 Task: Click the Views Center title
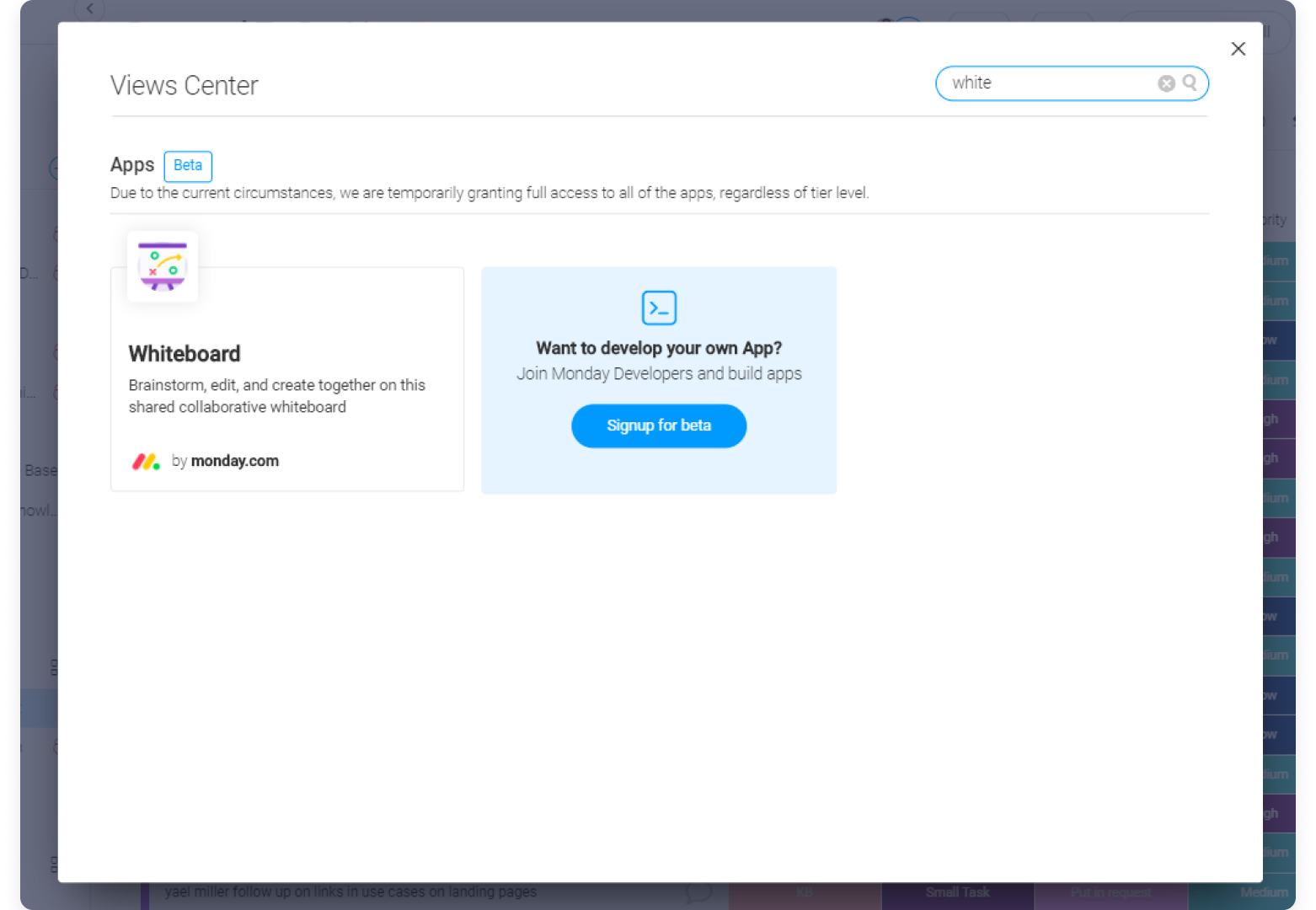pos(184,85)
